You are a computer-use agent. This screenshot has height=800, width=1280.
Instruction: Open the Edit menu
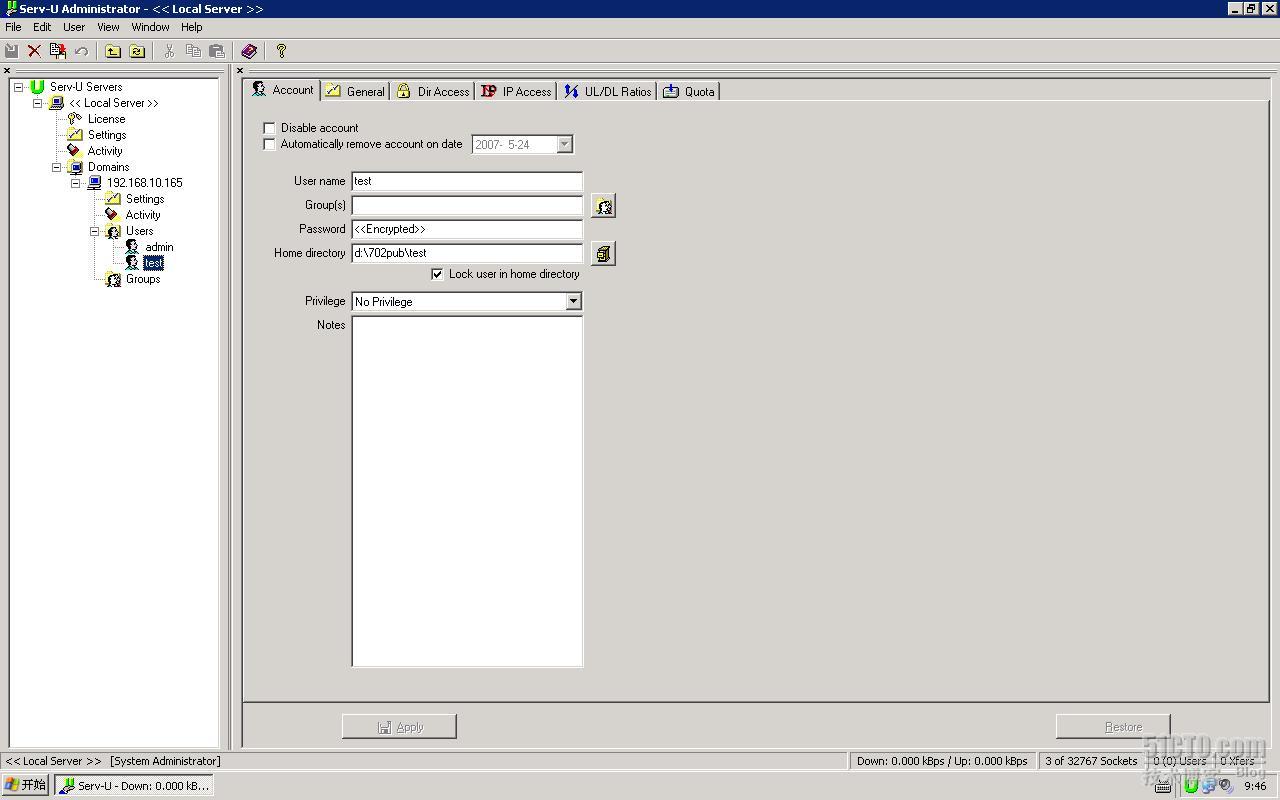tap(42, 27)
